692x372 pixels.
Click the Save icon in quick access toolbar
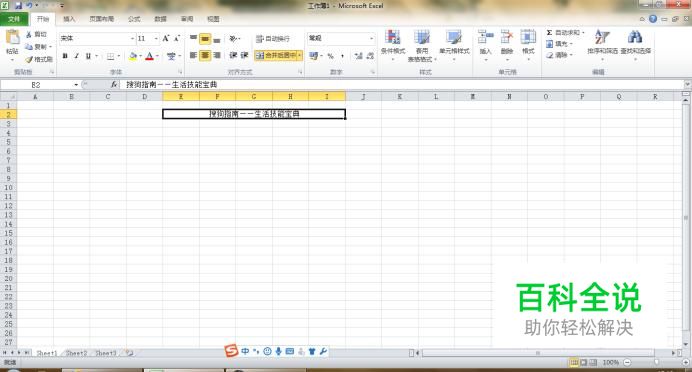pos(19,6)
